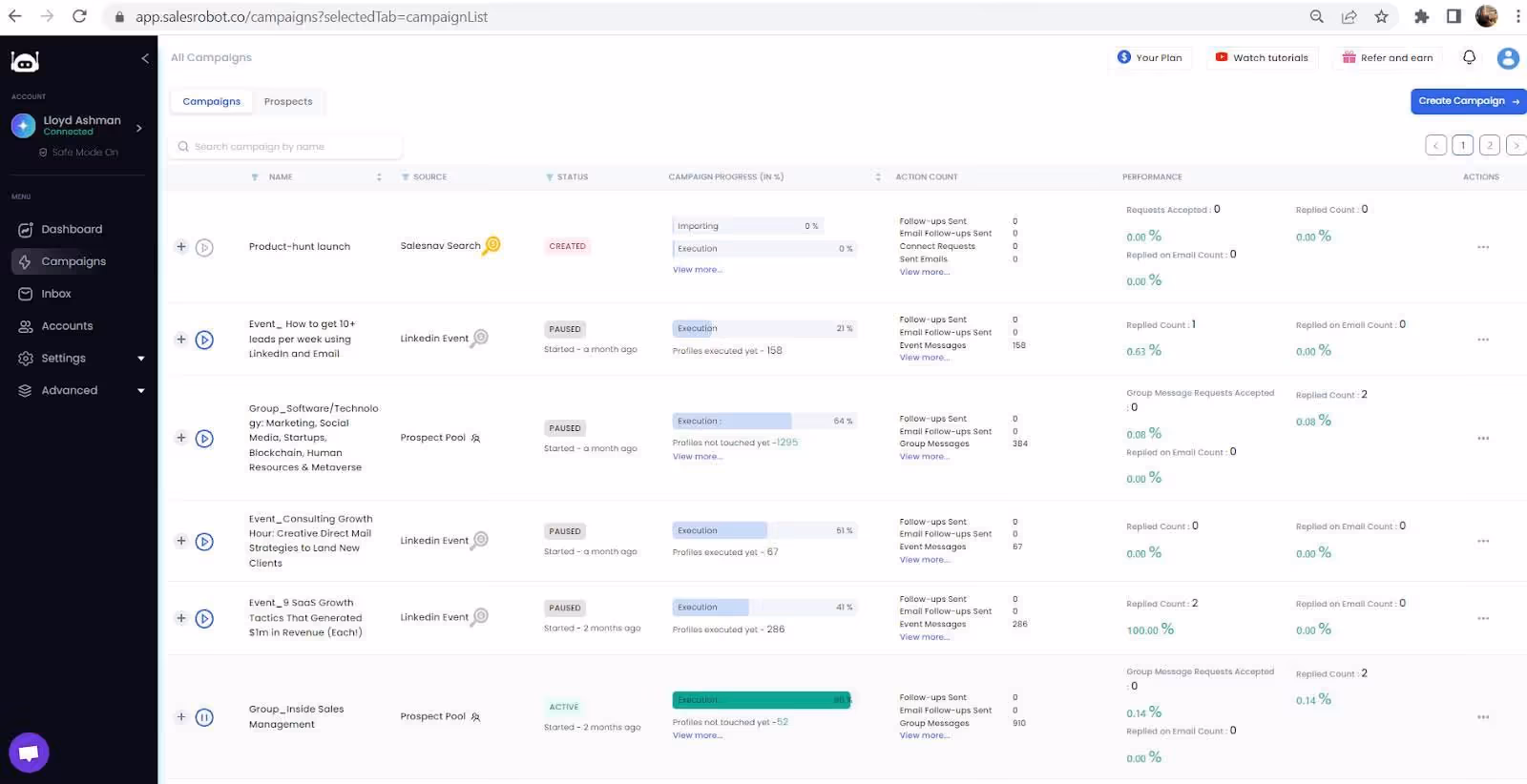Open the SalesRobot logo home
Viewport: 1527px width, 784px height.
25,61
